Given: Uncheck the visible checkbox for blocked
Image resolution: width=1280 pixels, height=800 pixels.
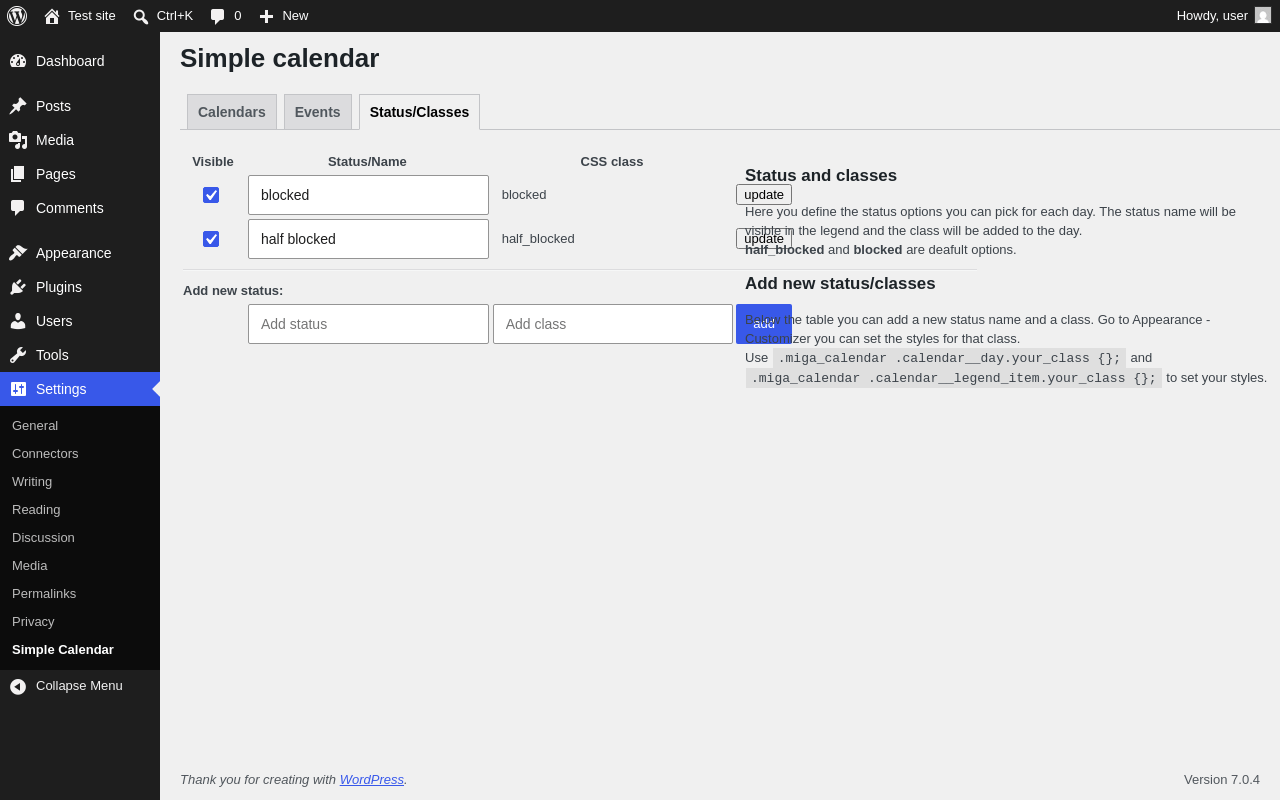Looking at the screenshot, I should click(211, 195).
